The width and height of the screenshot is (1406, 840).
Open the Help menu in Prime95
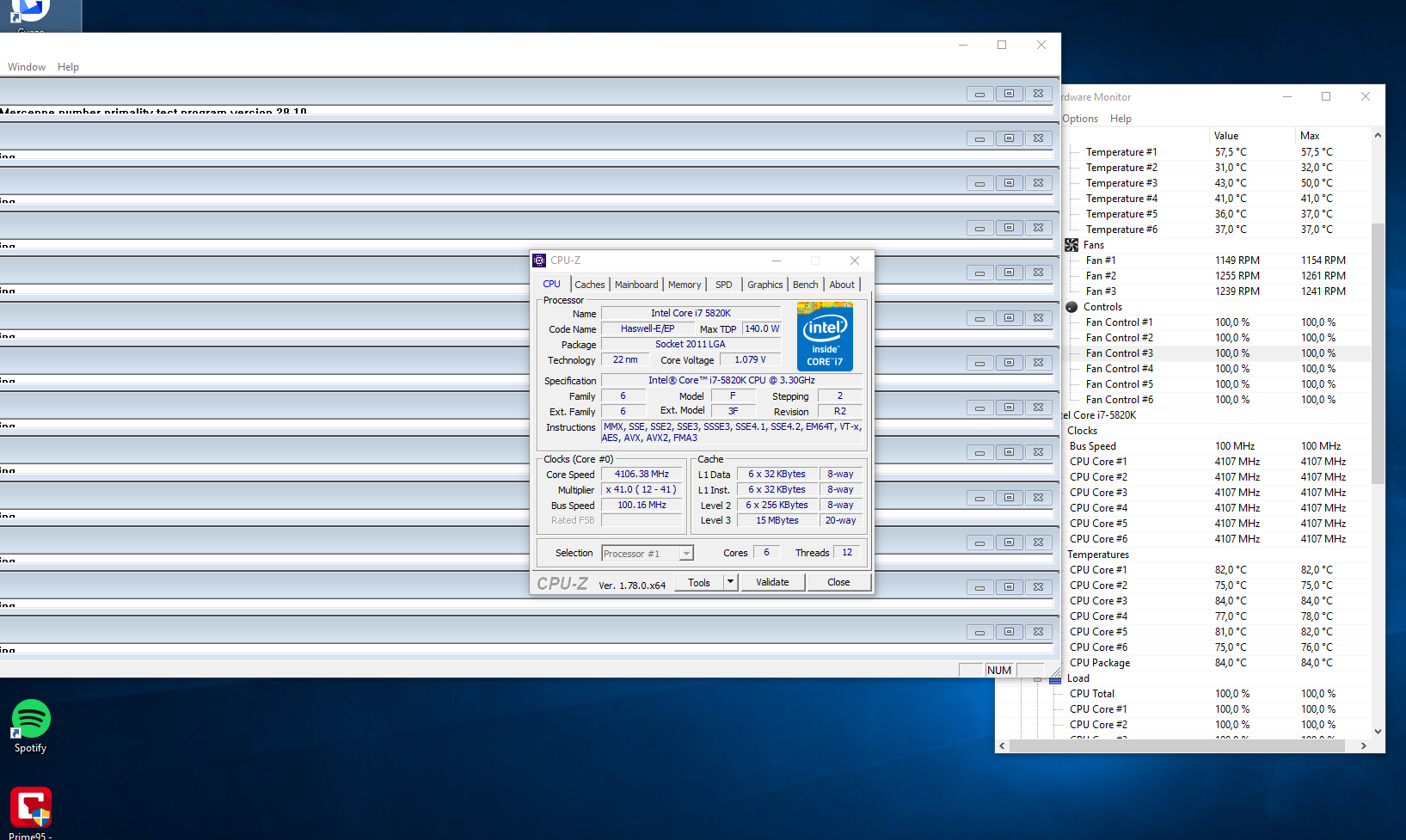point(68,67)
